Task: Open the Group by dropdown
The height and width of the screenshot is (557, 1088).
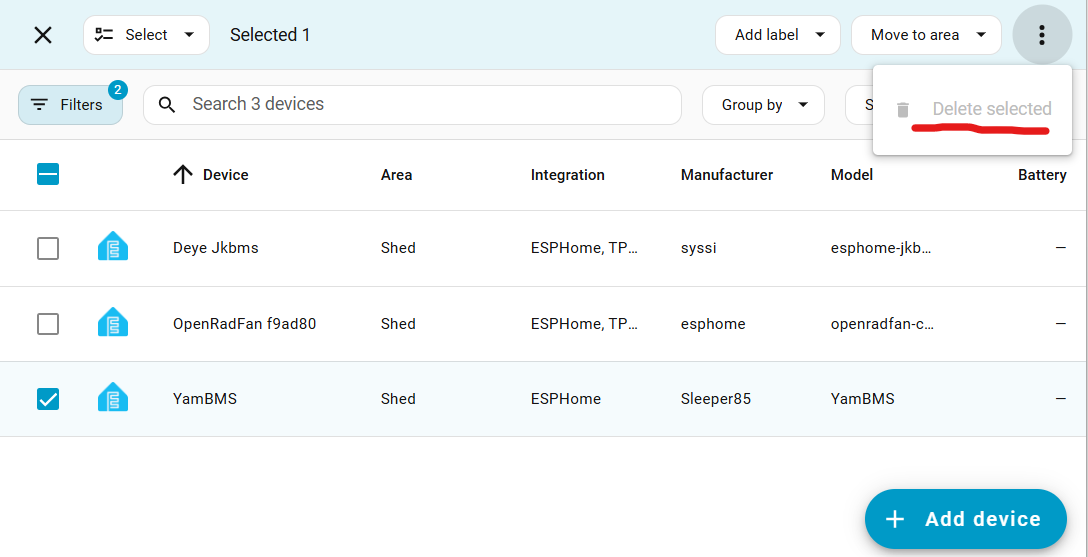Action: (763, 105)
